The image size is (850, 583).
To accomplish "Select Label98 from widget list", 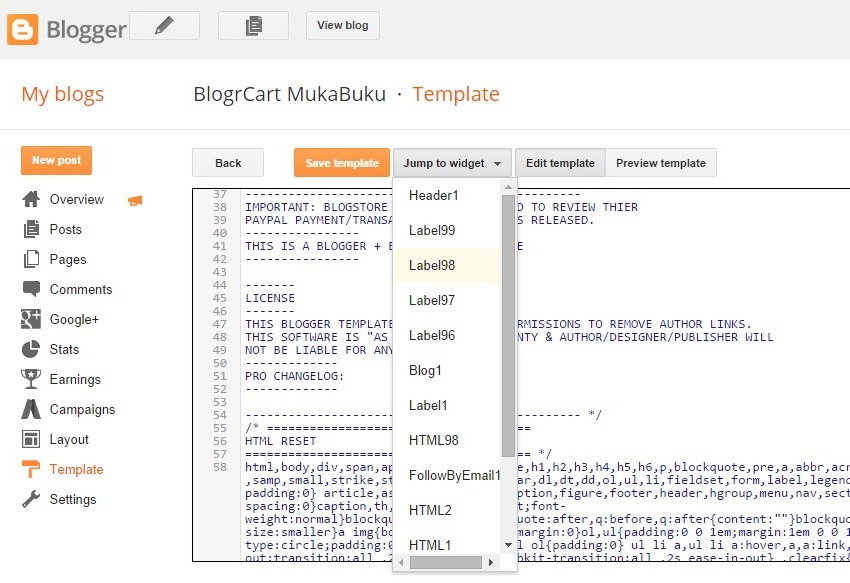I will tap(447, 265).
